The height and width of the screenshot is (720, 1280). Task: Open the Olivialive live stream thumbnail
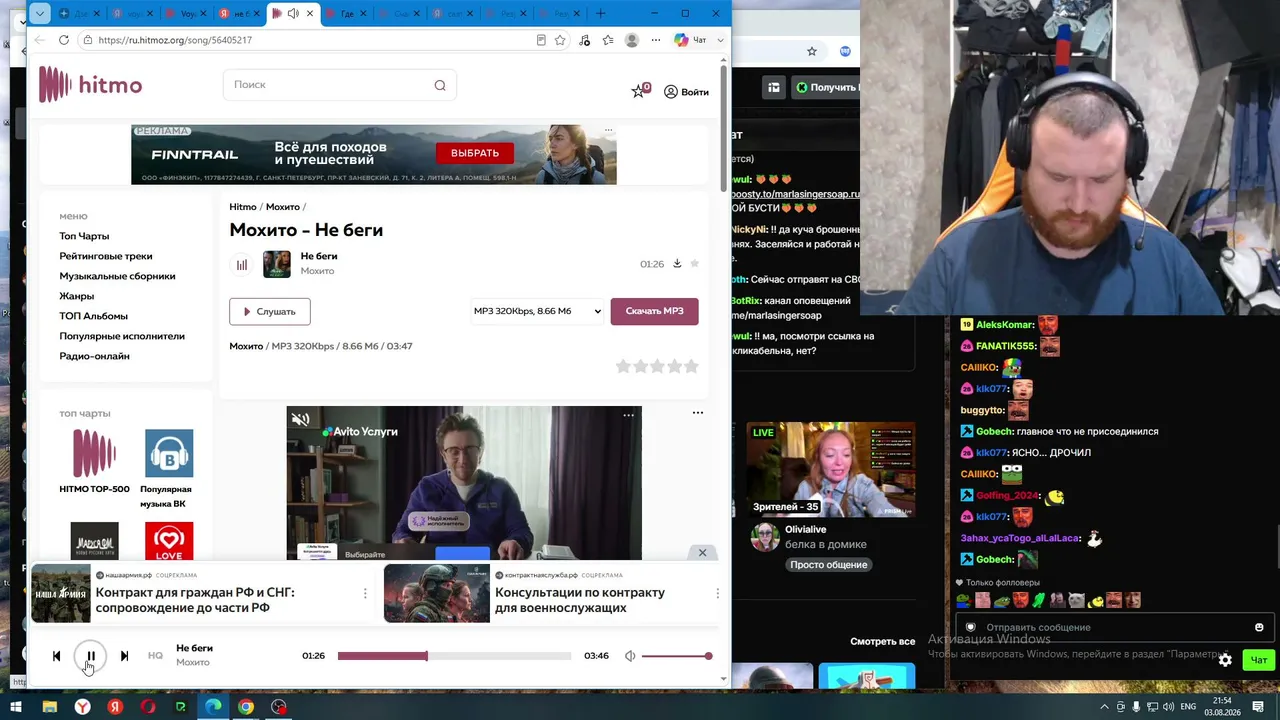tap(830, 469)
